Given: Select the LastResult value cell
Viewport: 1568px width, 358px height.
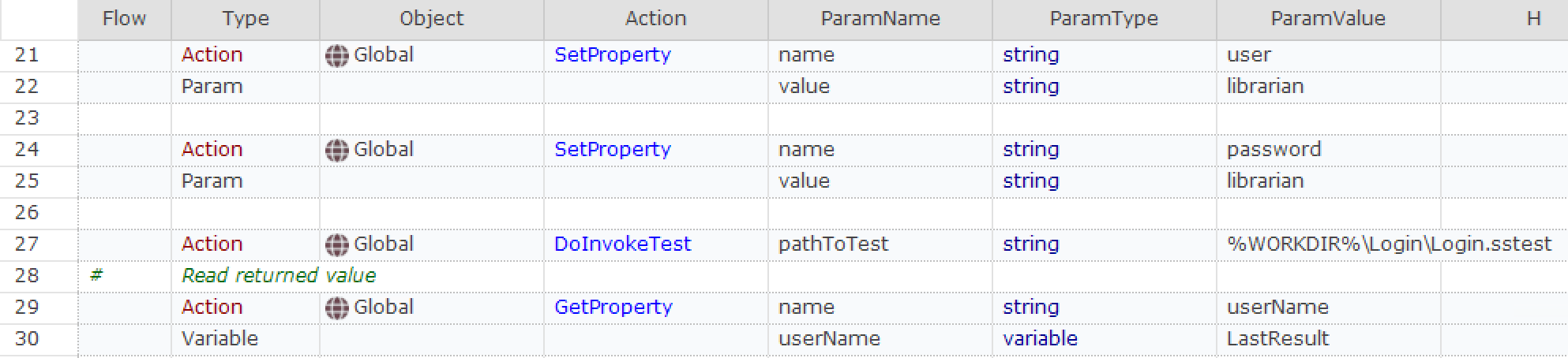Looking at the screenshot, I should point(1277,339).
